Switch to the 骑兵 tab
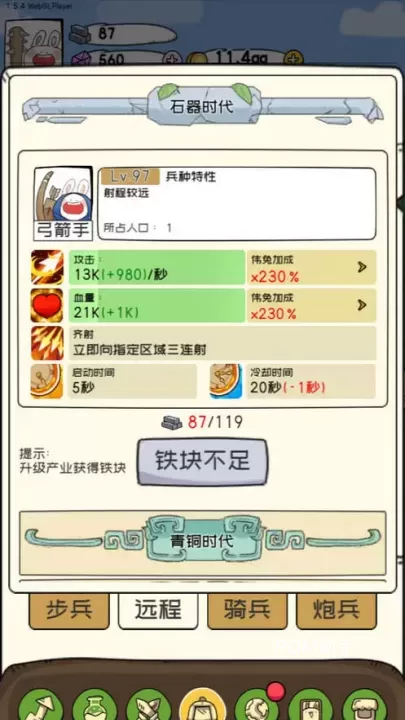This screenshot has height=720, width=405. click(x=248, y=611)
